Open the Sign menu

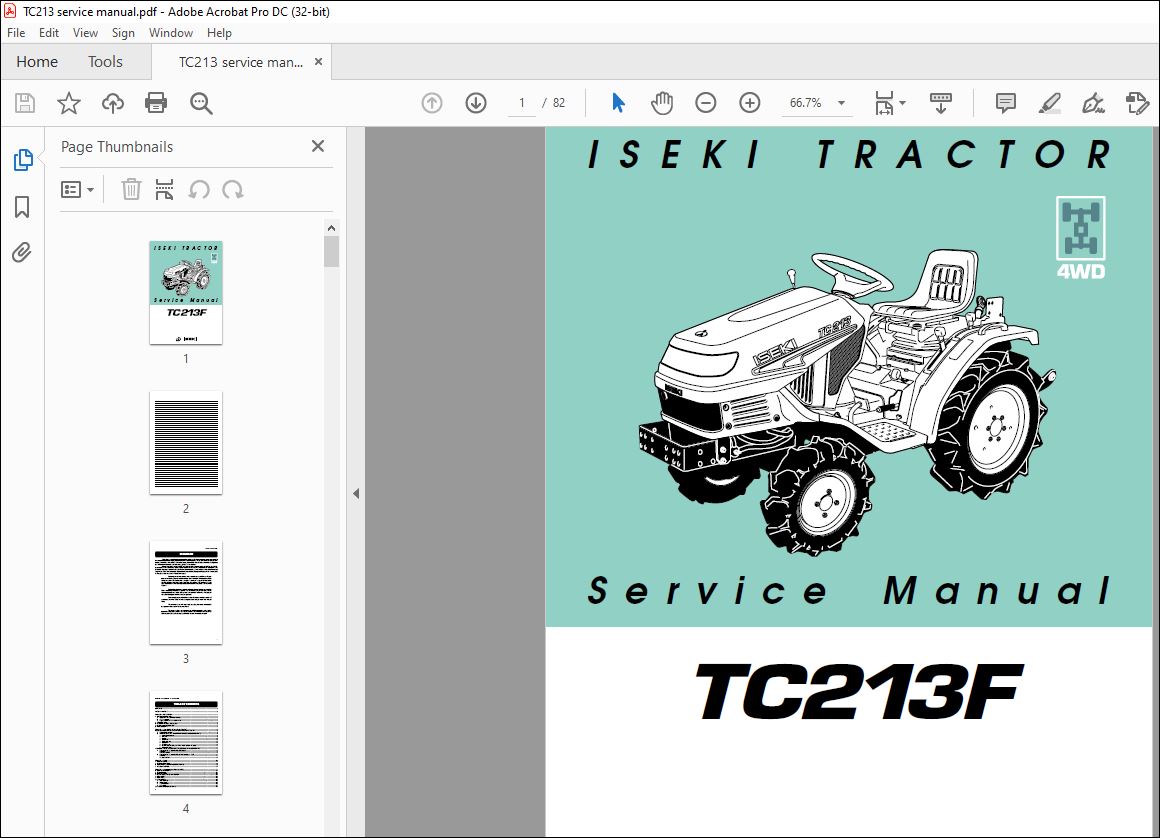coord(123,33)
